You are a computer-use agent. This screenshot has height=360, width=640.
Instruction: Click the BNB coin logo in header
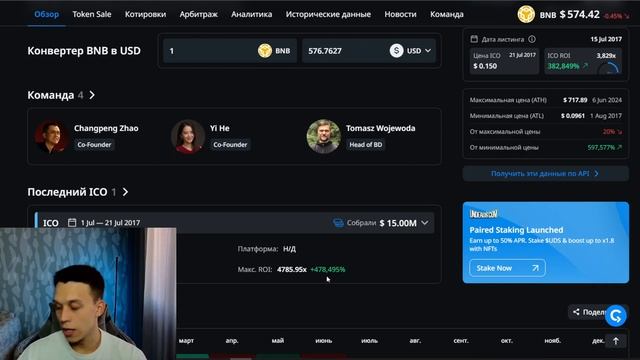tap(526, 14)
